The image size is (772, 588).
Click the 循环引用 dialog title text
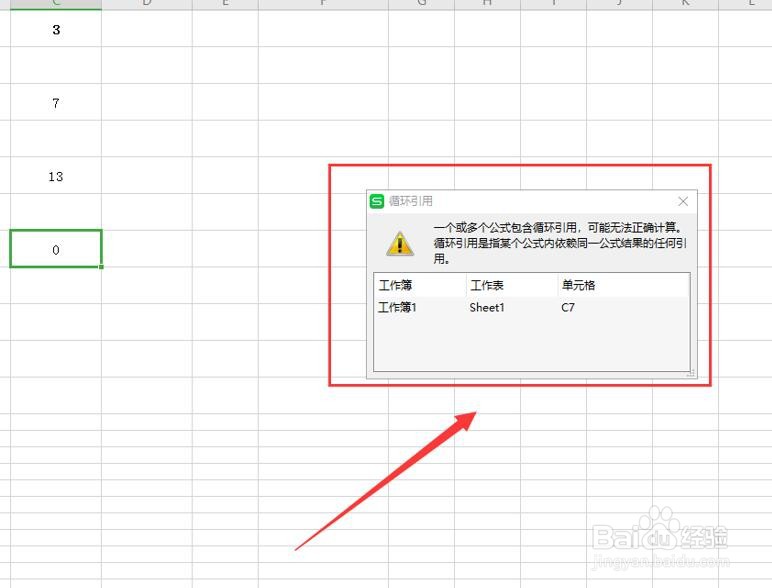411,201
